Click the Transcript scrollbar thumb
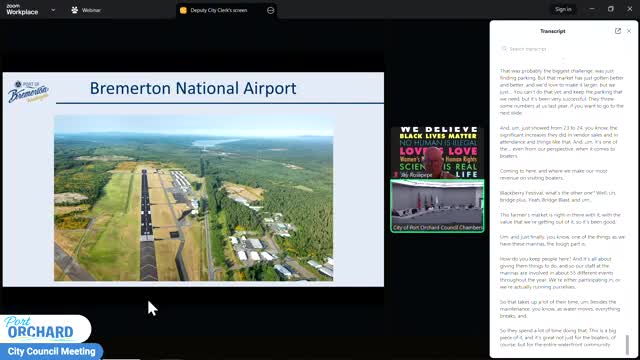Screen dimensions: 640x360 (627, 344)
